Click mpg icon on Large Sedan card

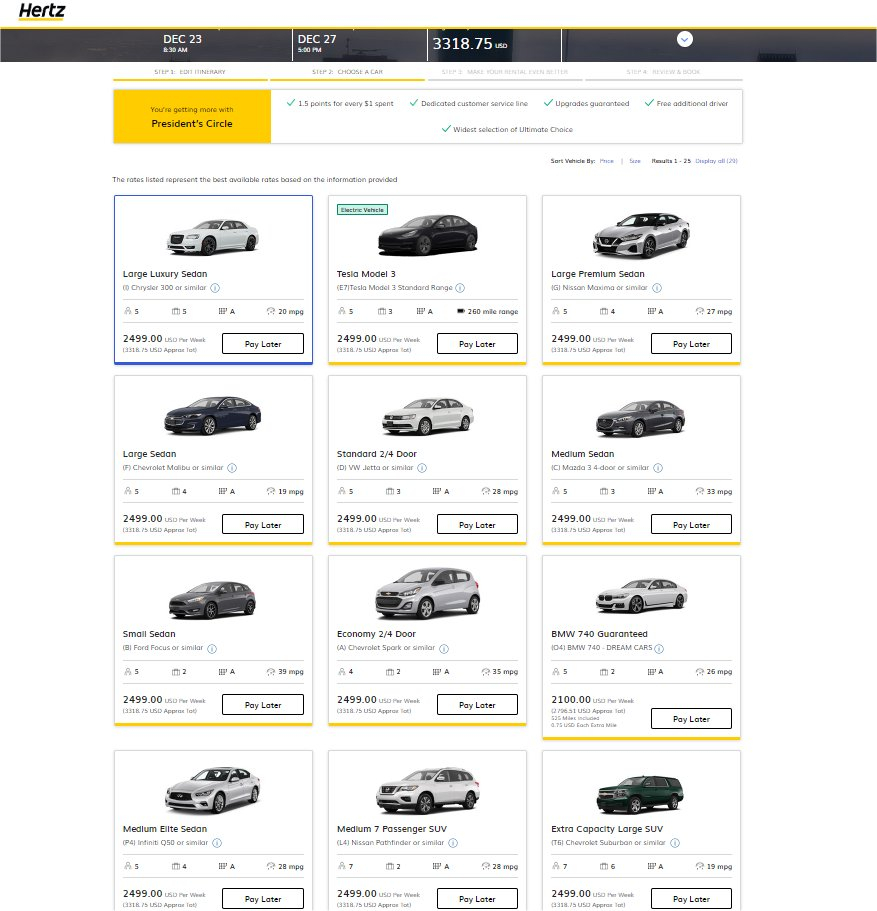(x=271, y=491)
